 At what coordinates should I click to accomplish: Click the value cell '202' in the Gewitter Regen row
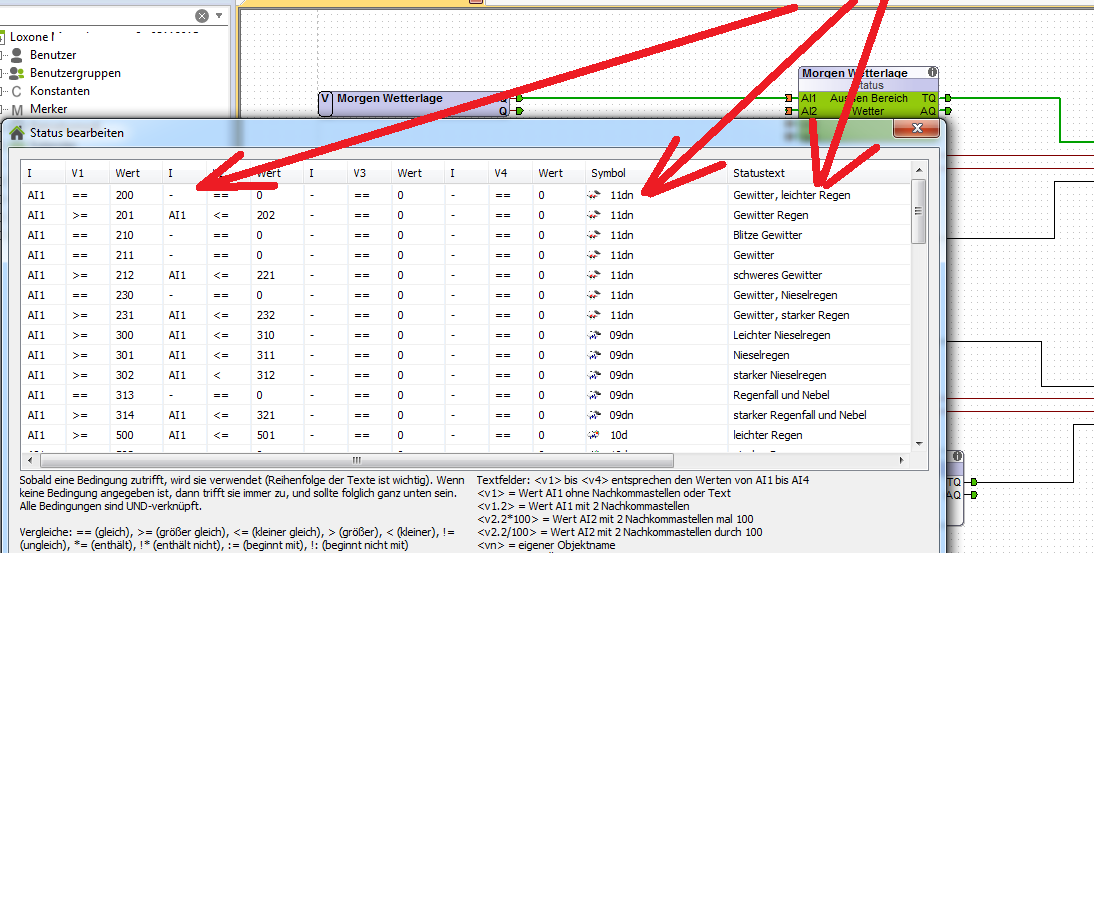(x=266, y=215)
